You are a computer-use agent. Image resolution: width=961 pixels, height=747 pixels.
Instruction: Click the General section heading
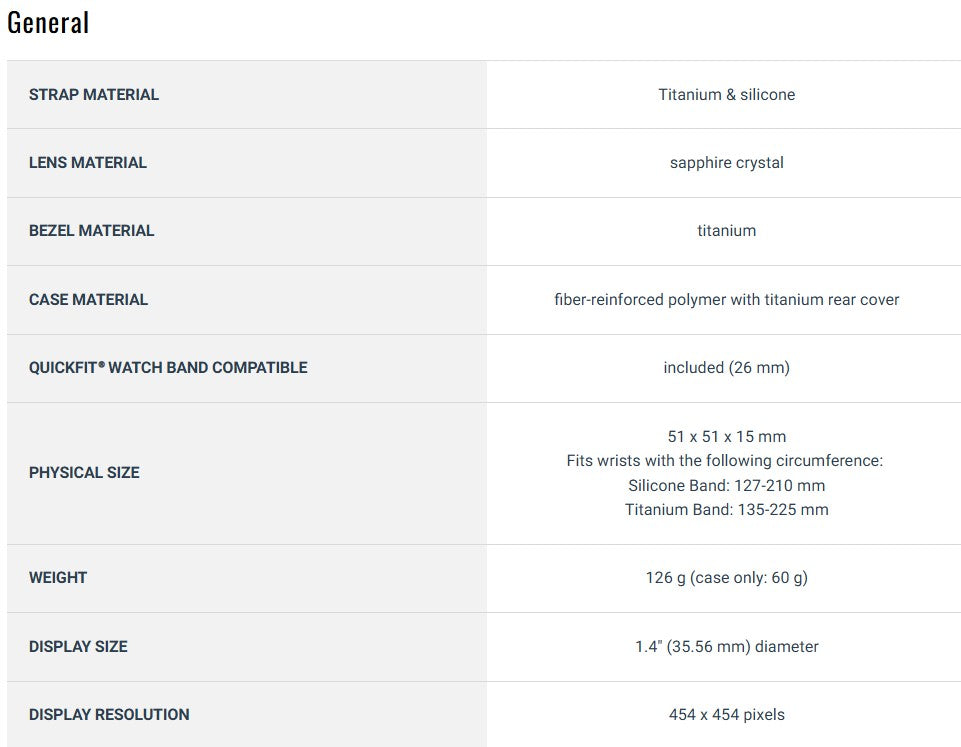click(x=48, y=23)
